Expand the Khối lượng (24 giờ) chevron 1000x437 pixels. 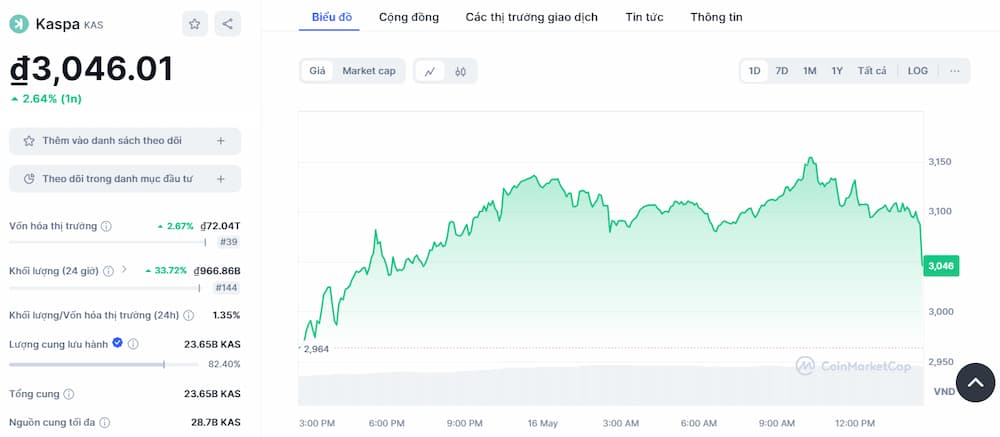[124, 270]
